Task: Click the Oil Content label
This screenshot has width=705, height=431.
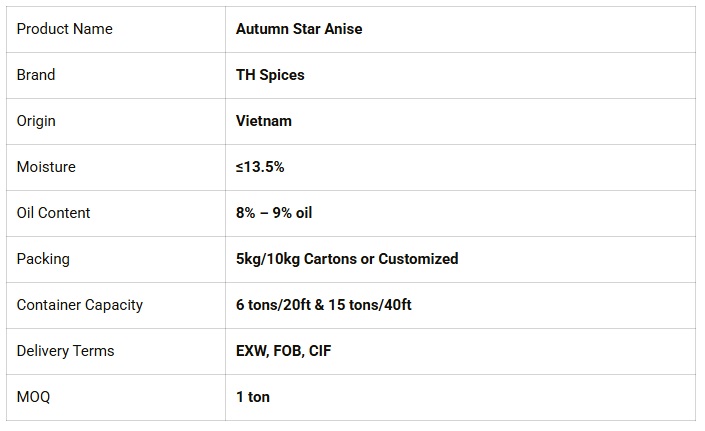Action: tap(53, 213)
